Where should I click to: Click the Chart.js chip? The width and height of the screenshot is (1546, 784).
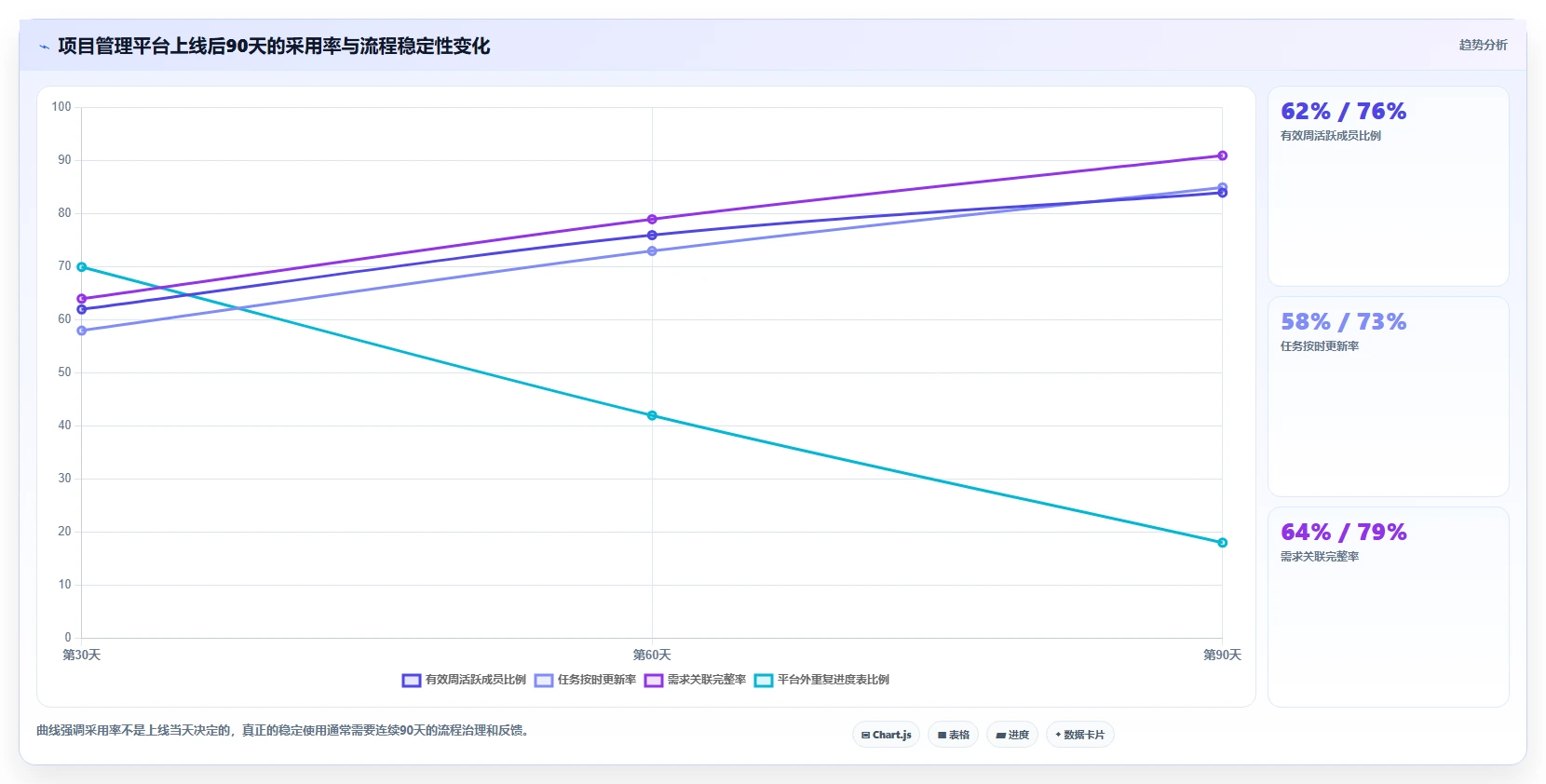[886, 735]
